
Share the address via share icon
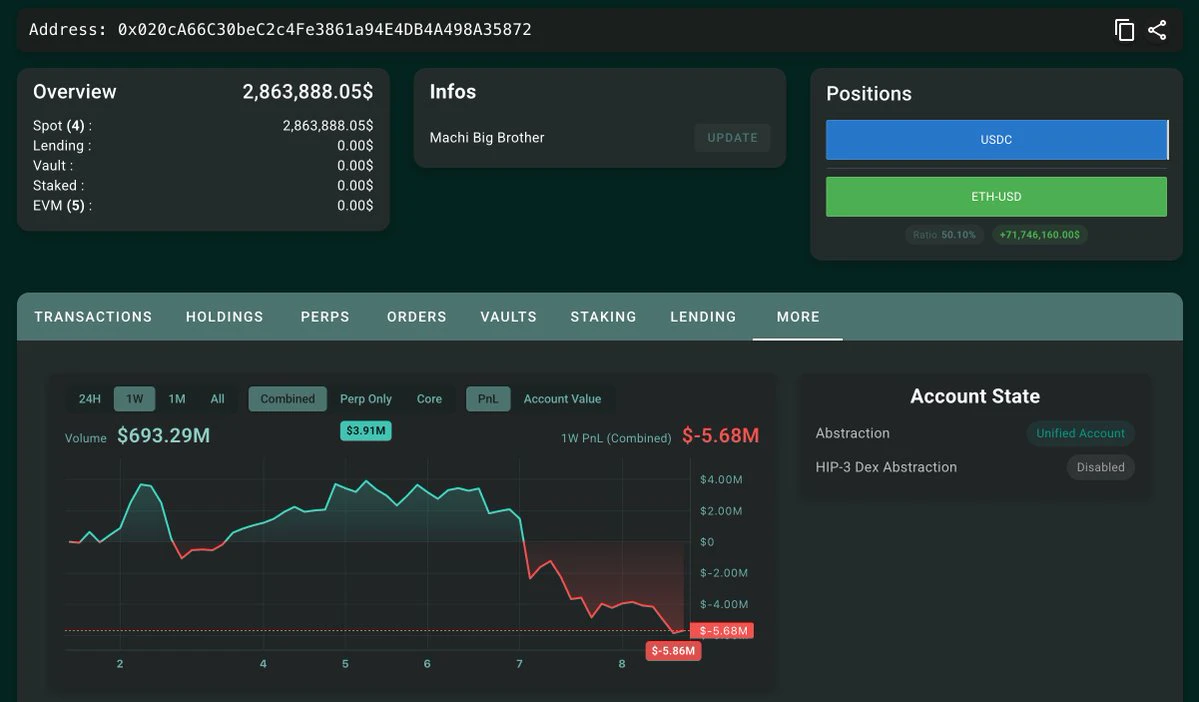[x=1157, y=30]
